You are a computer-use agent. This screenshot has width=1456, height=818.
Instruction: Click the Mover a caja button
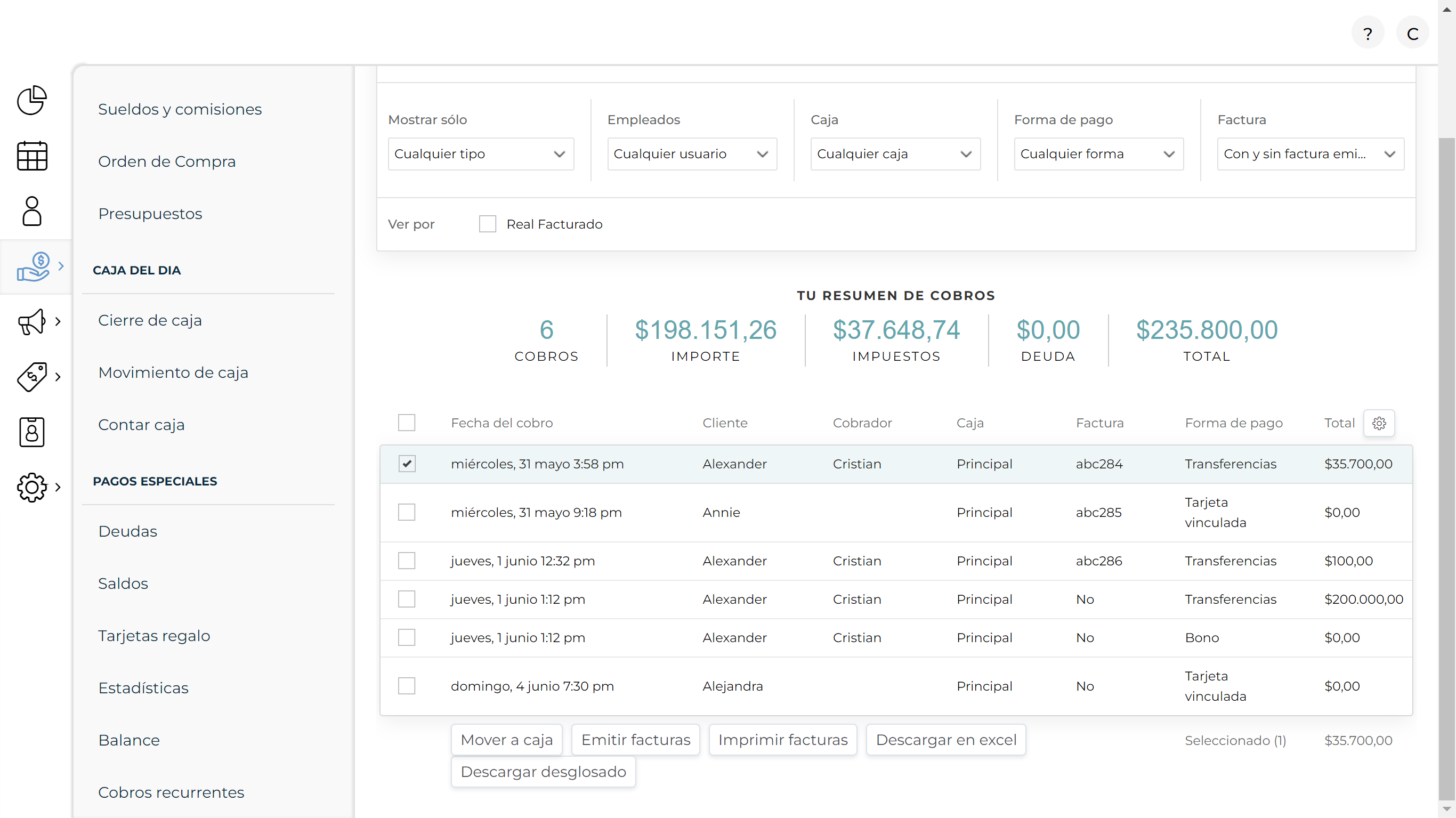506,740
